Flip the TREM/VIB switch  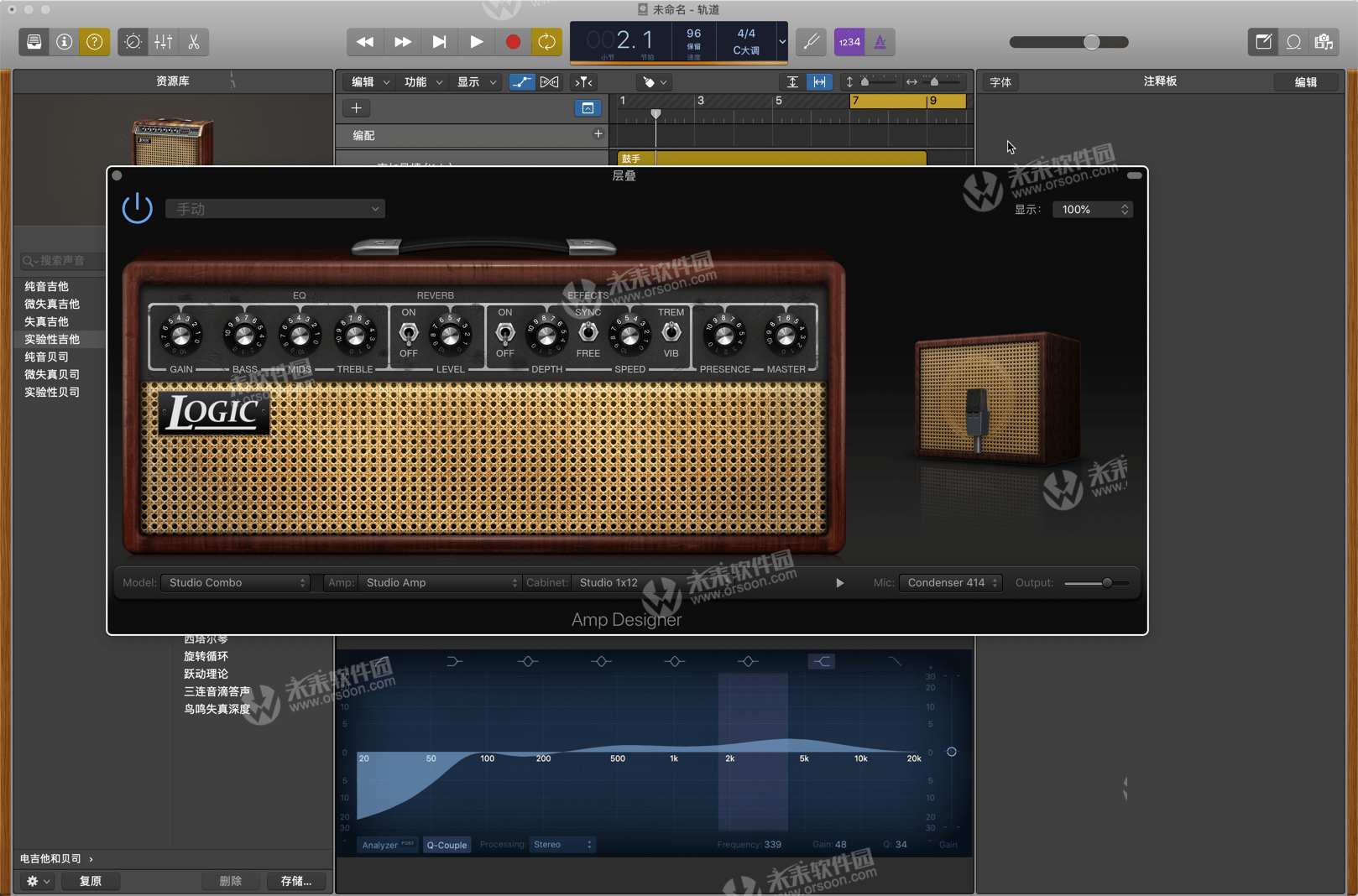pyautogui.click(x=671, y=332)
